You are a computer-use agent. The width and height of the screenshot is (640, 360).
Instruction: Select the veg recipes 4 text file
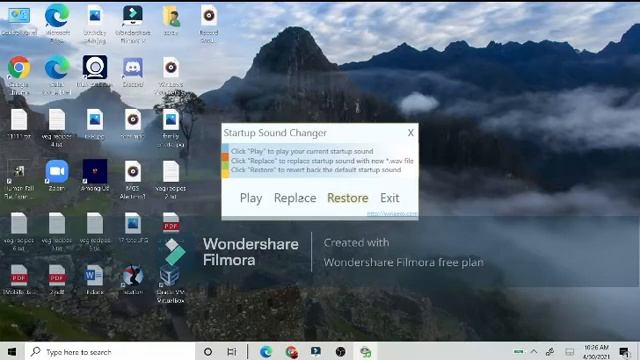[x=57, y=127]
